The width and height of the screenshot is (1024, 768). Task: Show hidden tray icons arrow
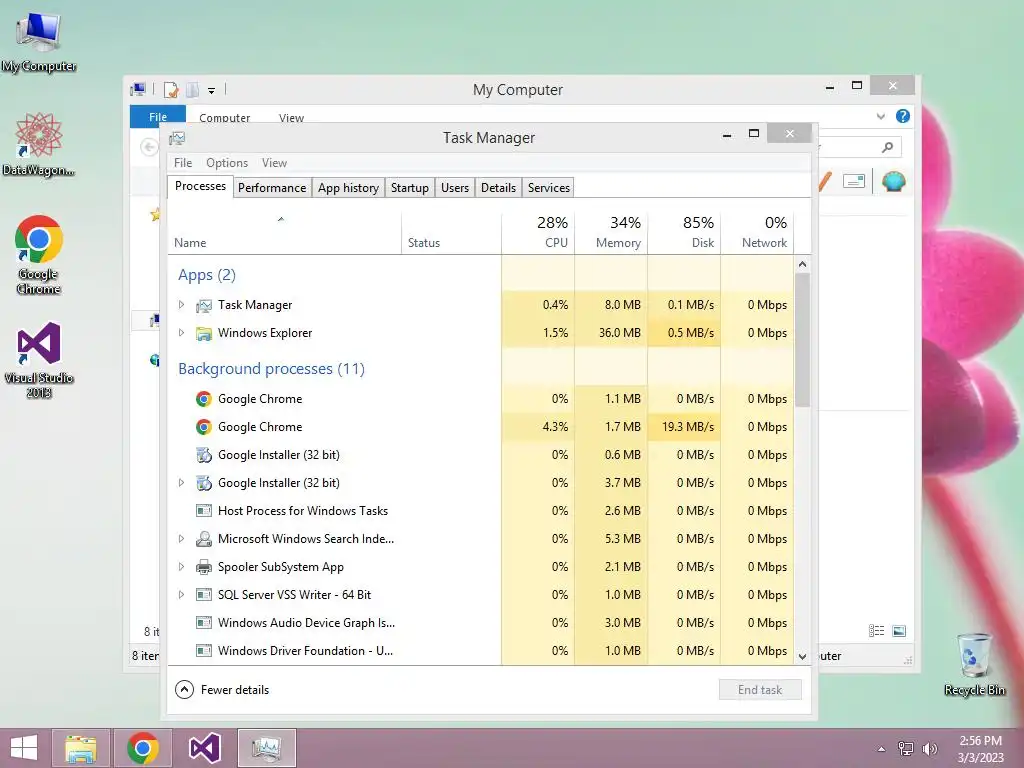coord(882,749)
